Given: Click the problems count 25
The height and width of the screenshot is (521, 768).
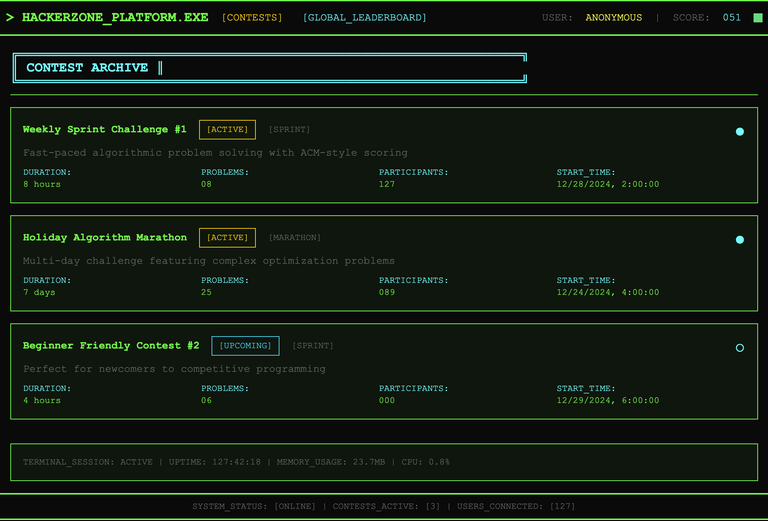Looking at the screenshot, I should click(206, 293).
